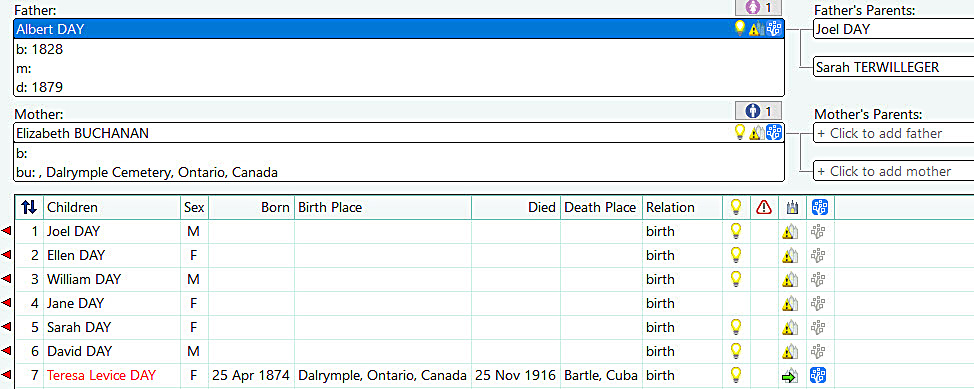Click the FamilySearch icon in William DAY's row
This screenshot has height=389, width=974.
pos(817,280)
